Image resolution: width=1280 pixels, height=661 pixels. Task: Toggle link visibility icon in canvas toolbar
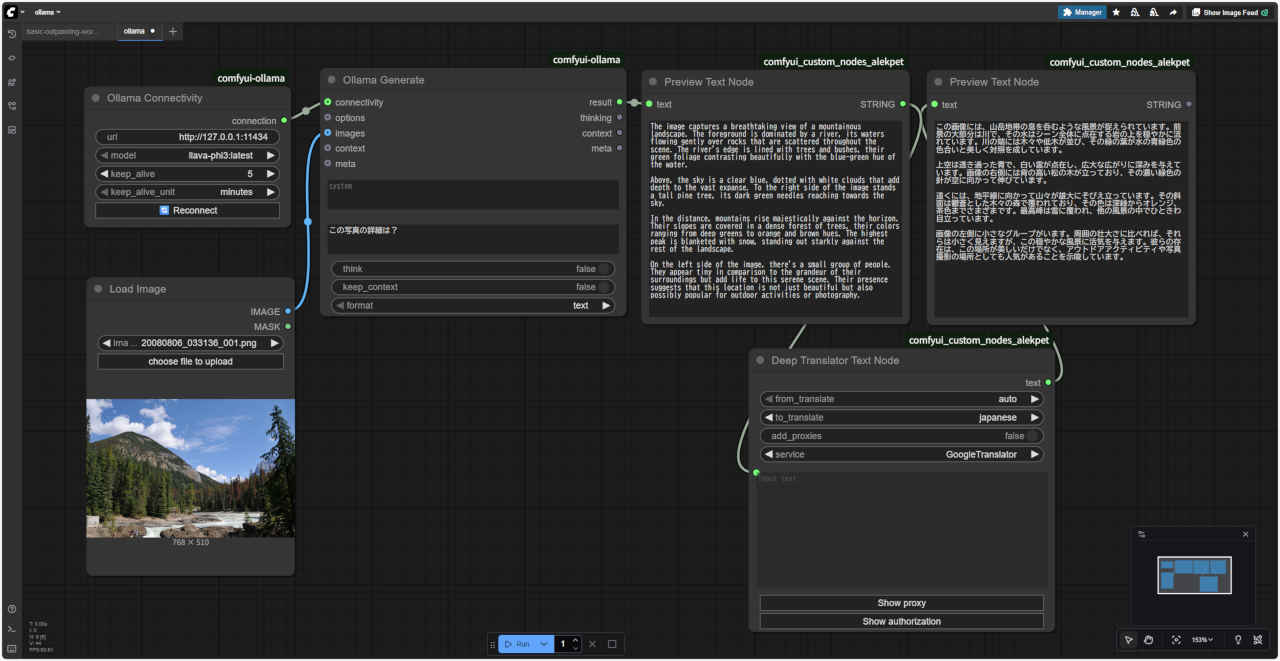pos(1258,640)
